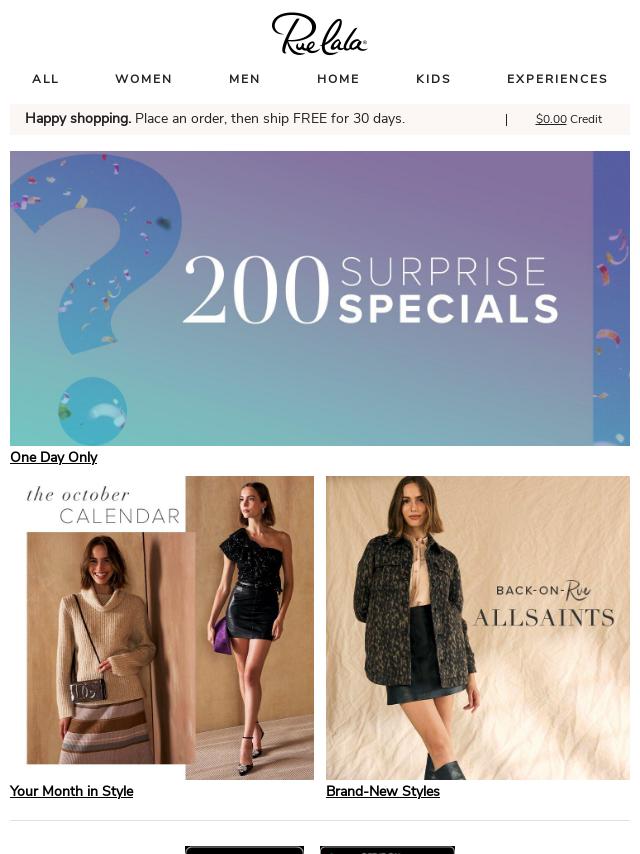Follow the One Day Only link

(54, 458)
